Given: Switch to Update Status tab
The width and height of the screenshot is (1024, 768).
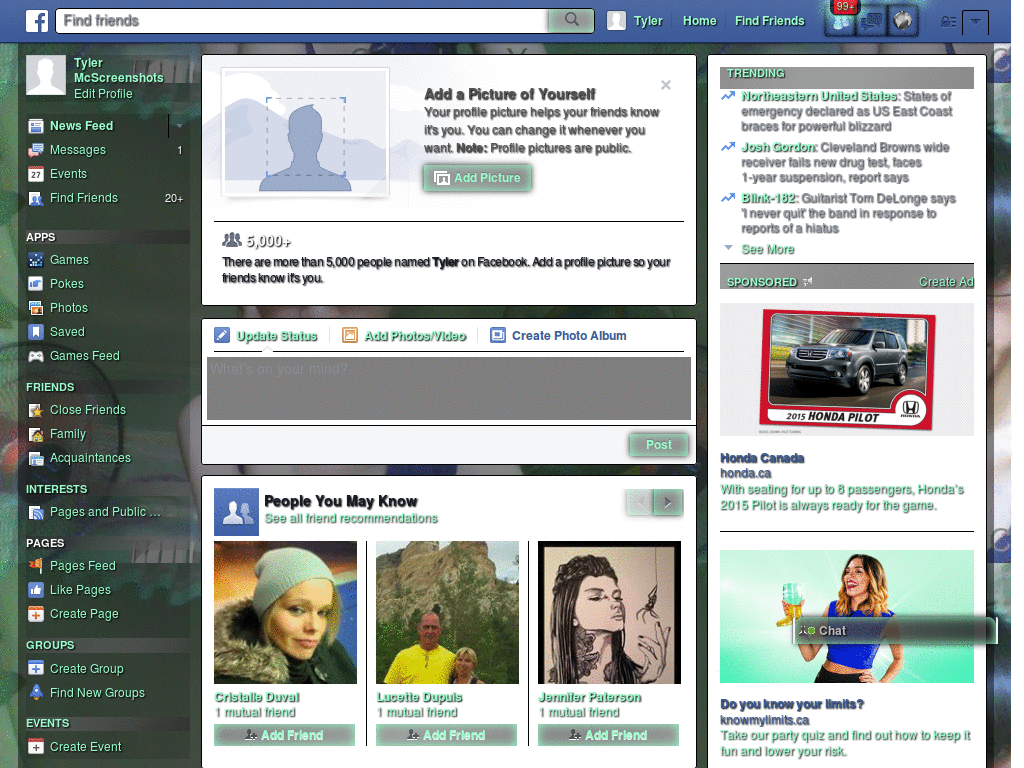Looking at the screenshot, I should point(266,336).
